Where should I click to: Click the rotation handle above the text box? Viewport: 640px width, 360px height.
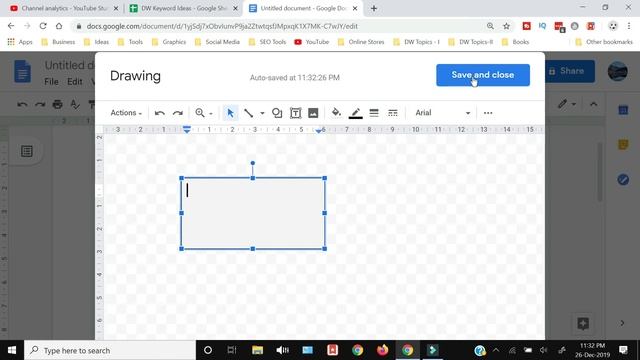coord(253,163)
